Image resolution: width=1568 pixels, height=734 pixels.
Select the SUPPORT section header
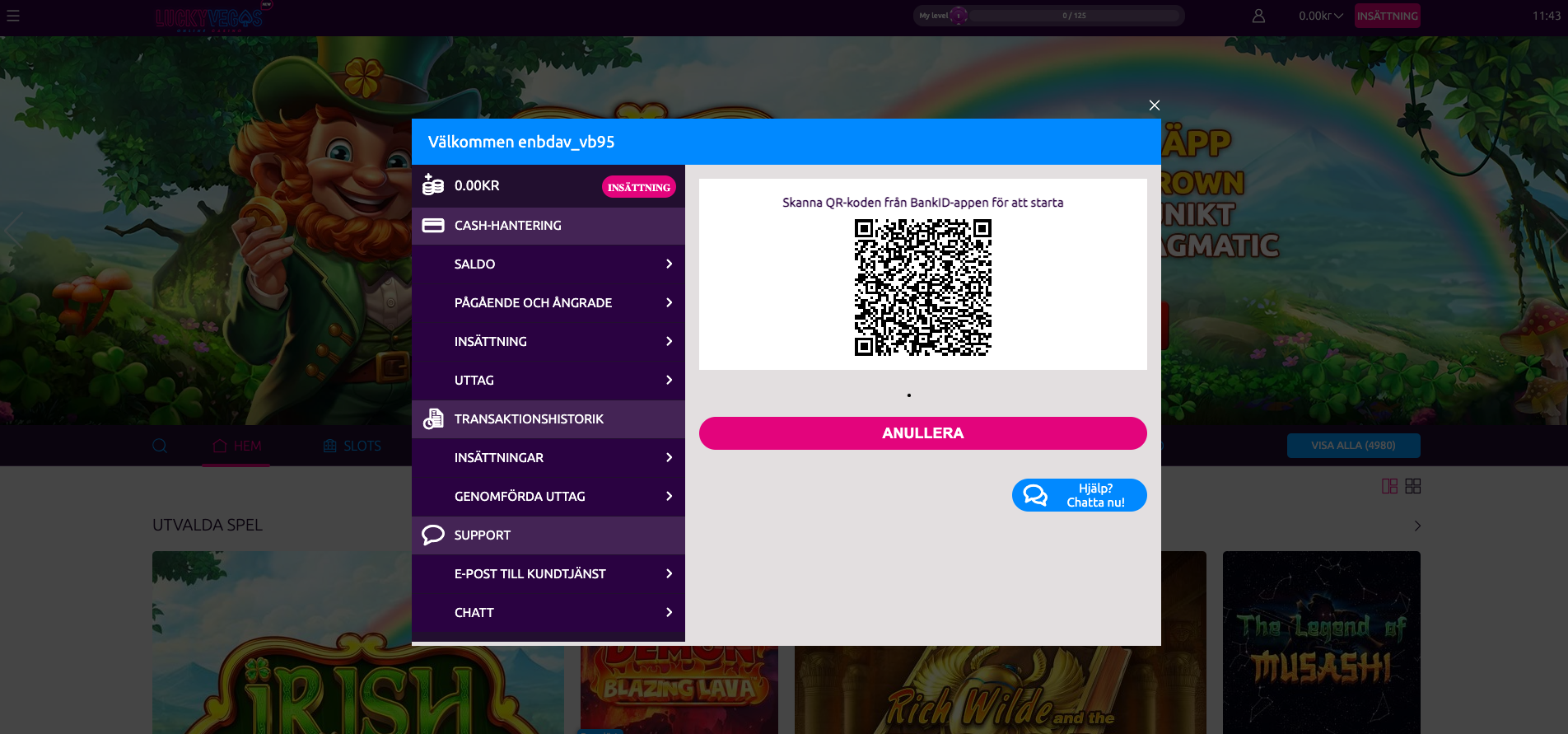pyautogui.click(x=548, y=535)
